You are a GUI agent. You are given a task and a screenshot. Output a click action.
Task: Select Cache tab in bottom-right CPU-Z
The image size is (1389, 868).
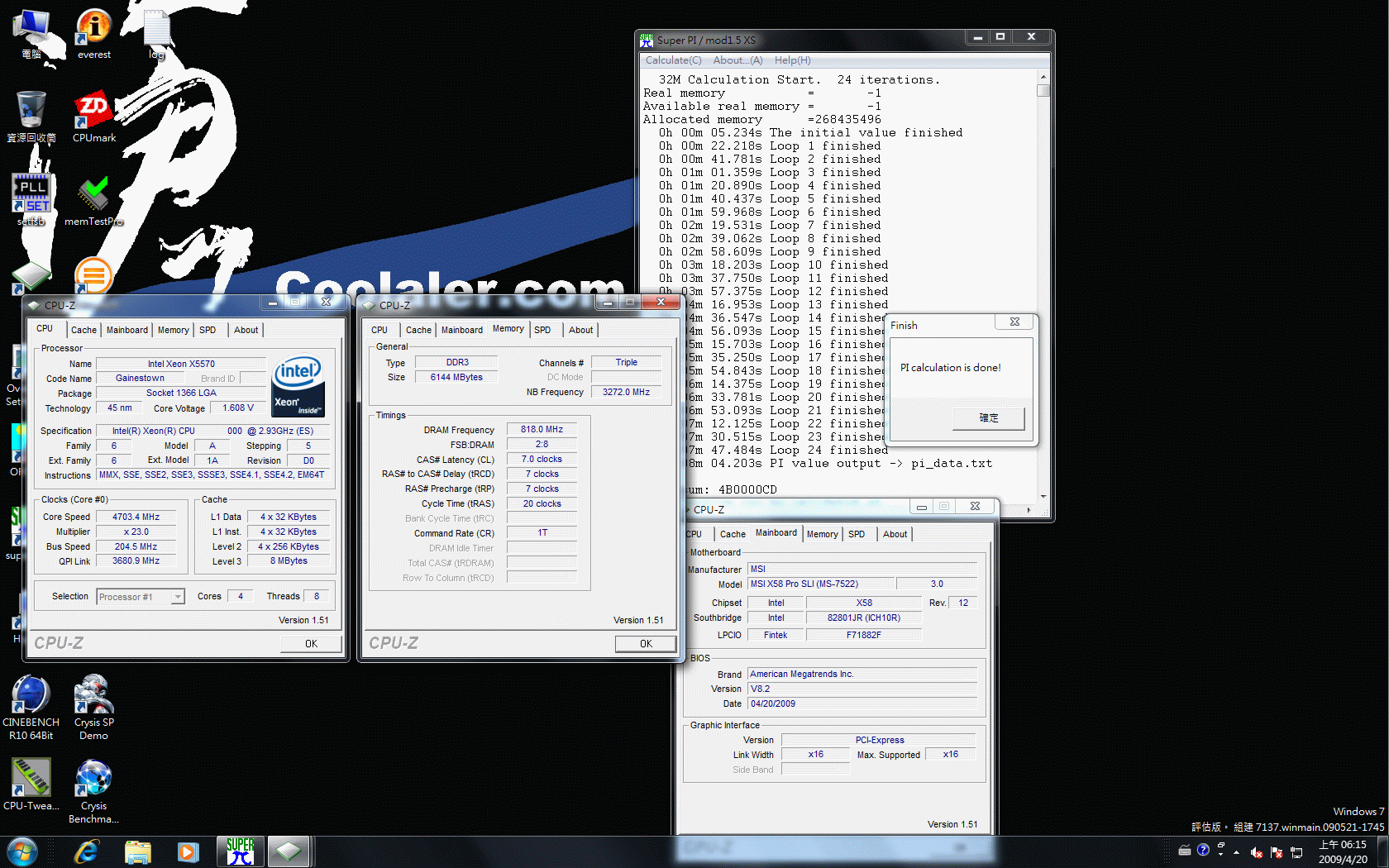(x=733, y=534)
